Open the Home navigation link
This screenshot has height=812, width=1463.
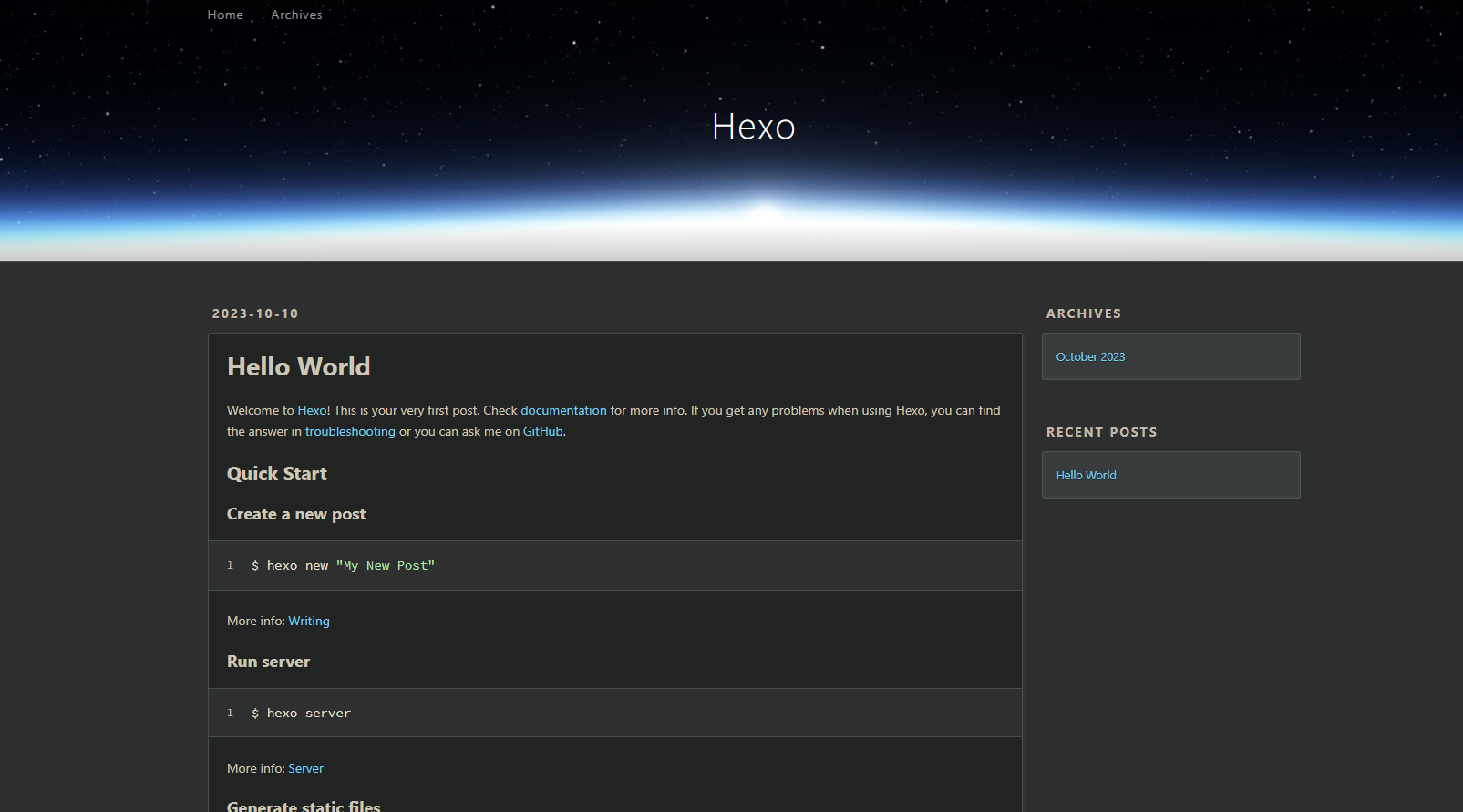(x=225, y=15)
